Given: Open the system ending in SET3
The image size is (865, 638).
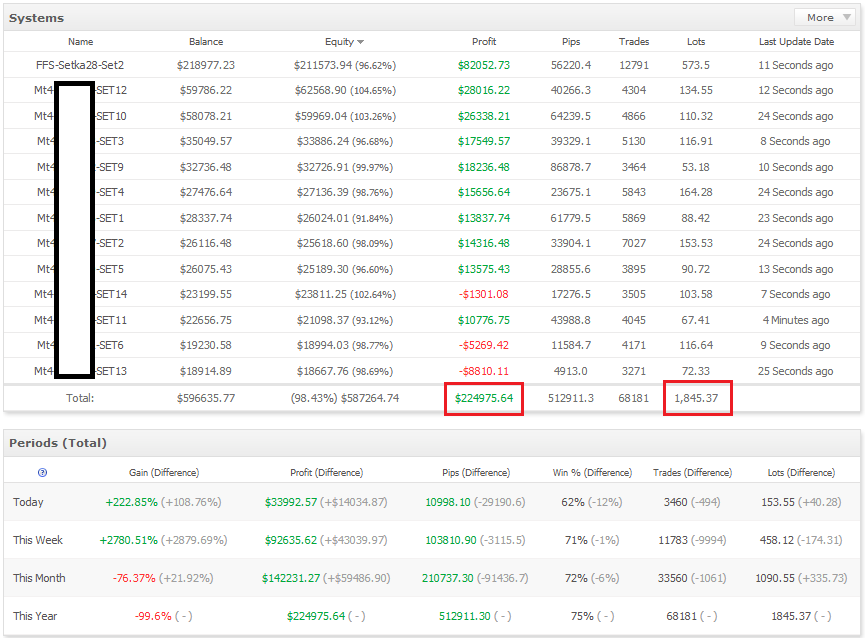Looking at the screenshot, I should (x=81, y=141).
